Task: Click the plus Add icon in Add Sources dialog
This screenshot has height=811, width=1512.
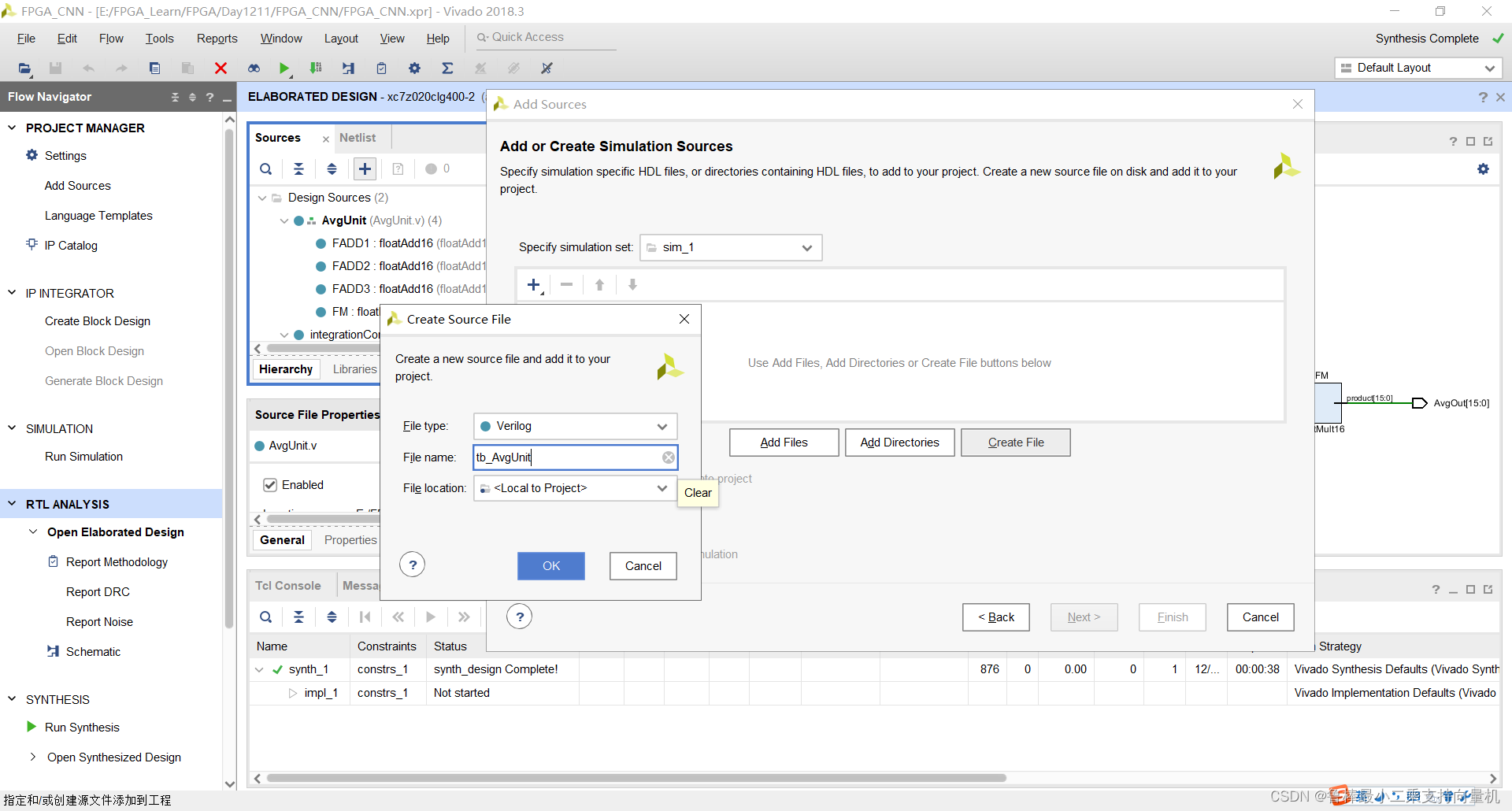Action: [534, 285]
